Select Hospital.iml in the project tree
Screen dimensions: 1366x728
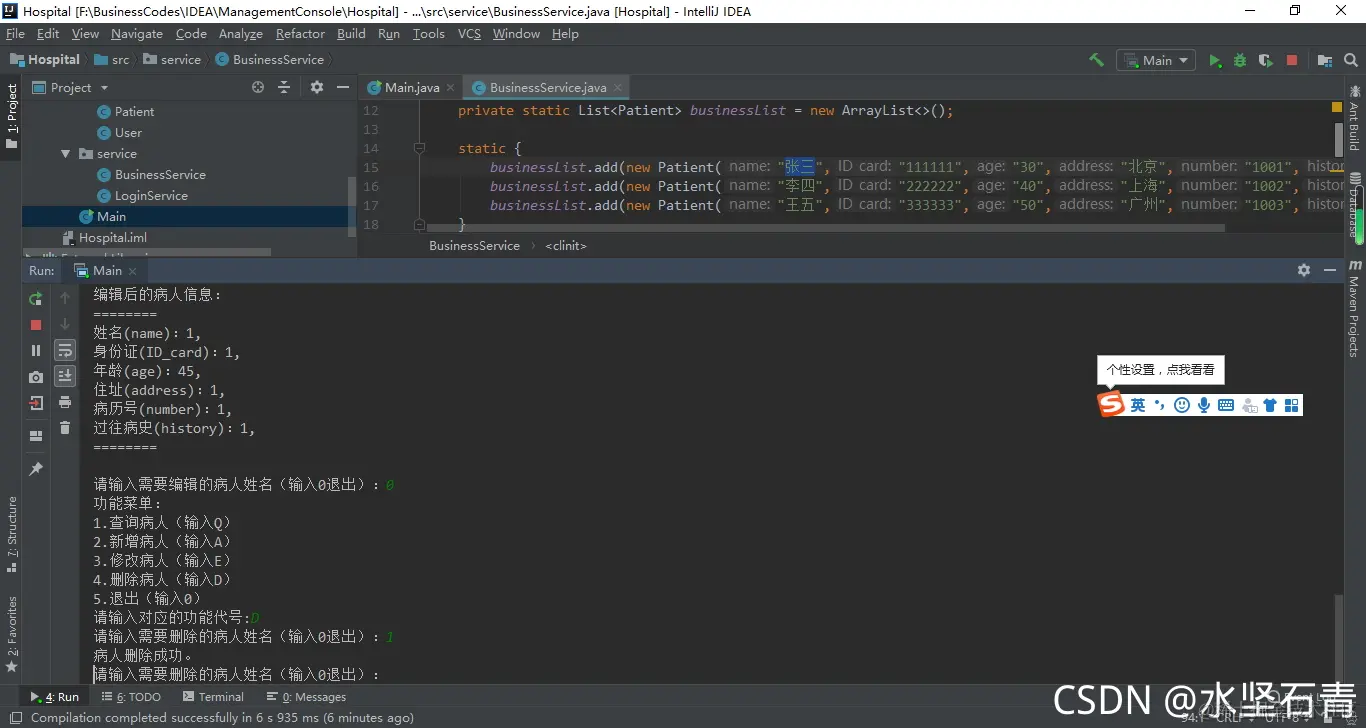(112, 238)
